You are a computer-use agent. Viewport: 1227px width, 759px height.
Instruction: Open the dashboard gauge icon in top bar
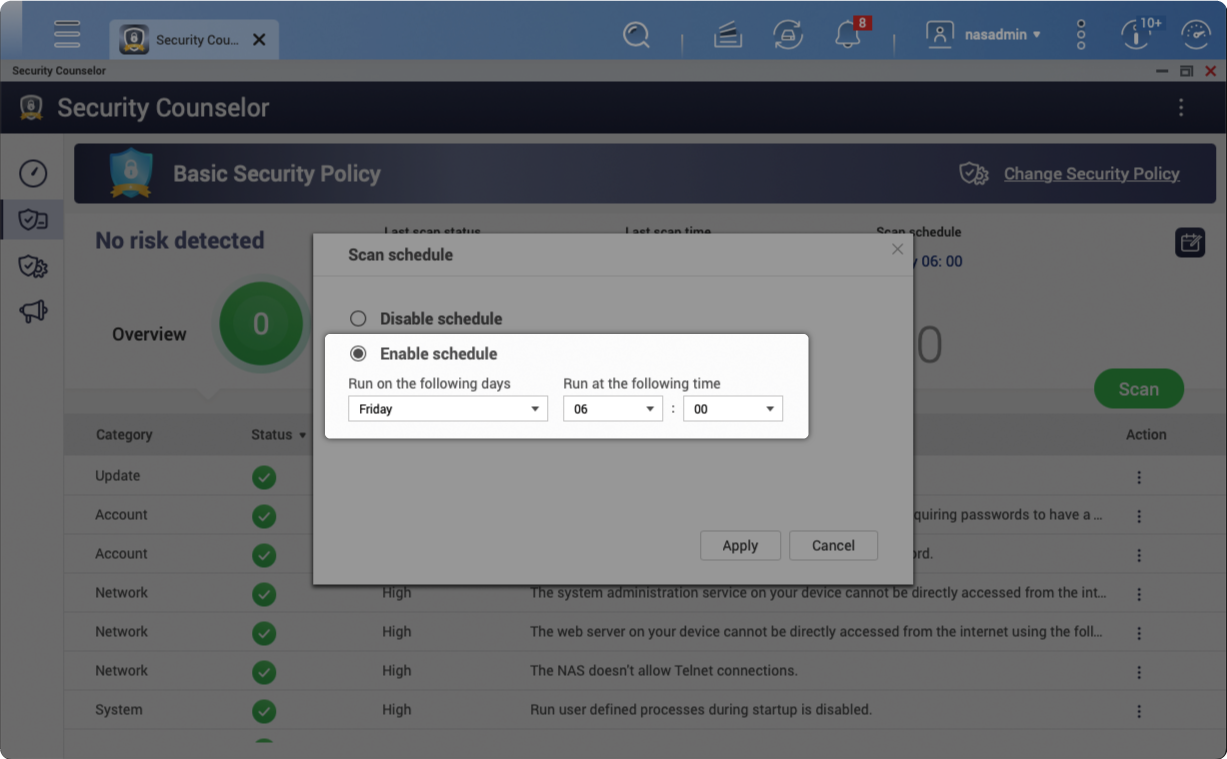1196,35
